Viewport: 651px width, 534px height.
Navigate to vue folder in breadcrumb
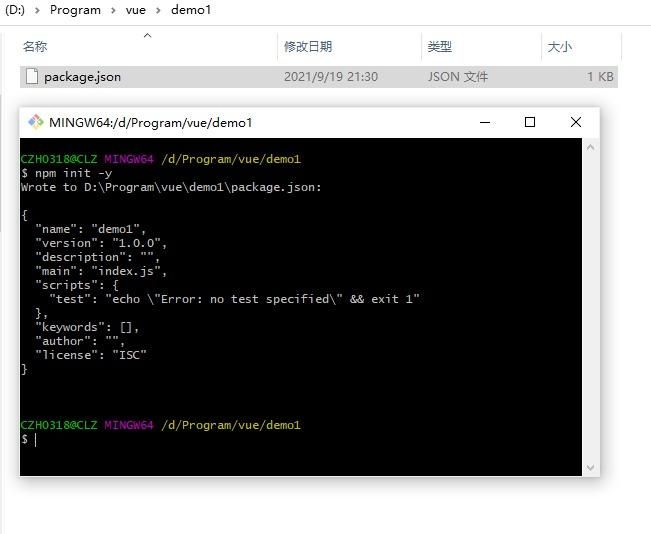pos(136,10)
